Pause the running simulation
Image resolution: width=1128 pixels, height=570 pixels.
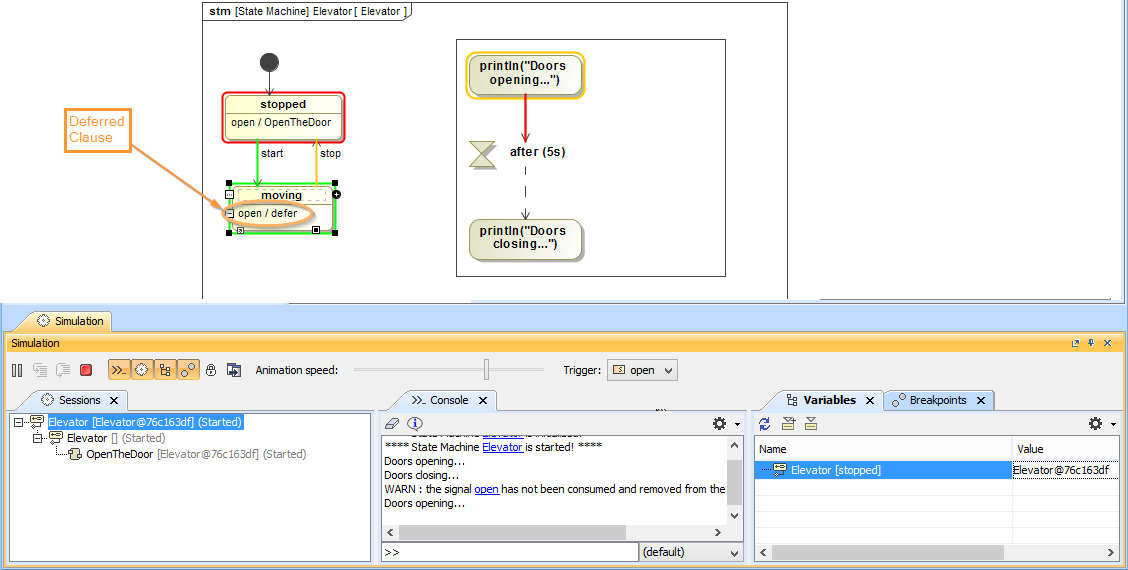[17, 370]
